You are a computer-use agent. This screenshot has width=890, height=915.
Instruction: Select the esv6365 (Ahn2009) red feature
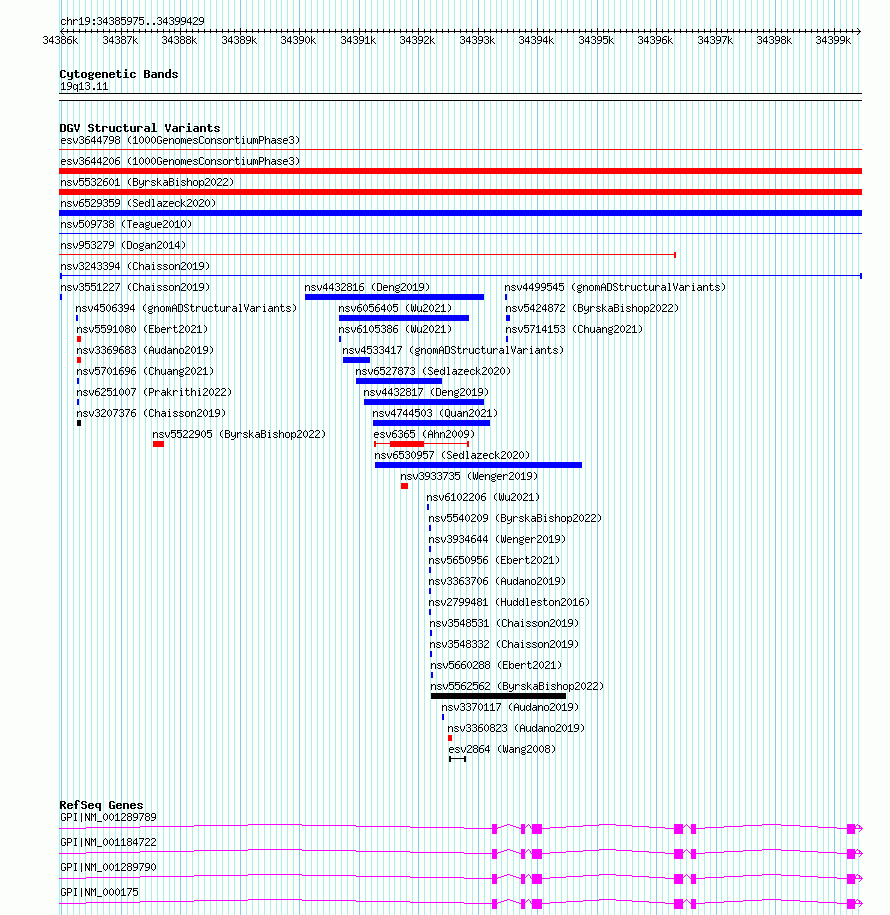[421, 444]
